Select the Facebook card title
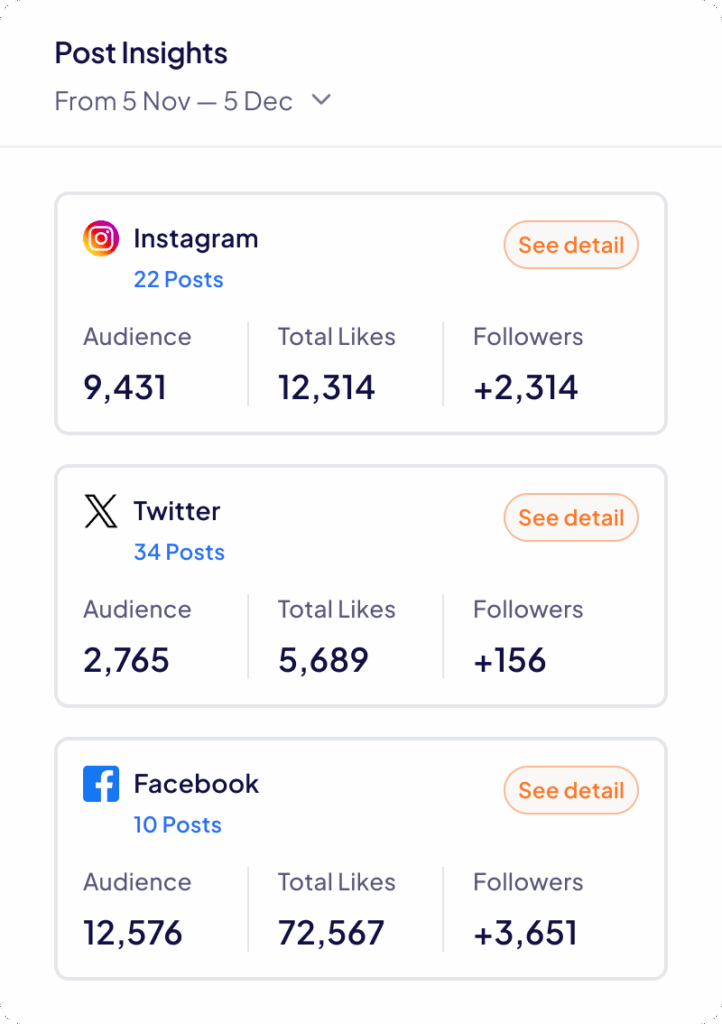The height and width of the screenshot is (1024, 722). click(196, 784)
